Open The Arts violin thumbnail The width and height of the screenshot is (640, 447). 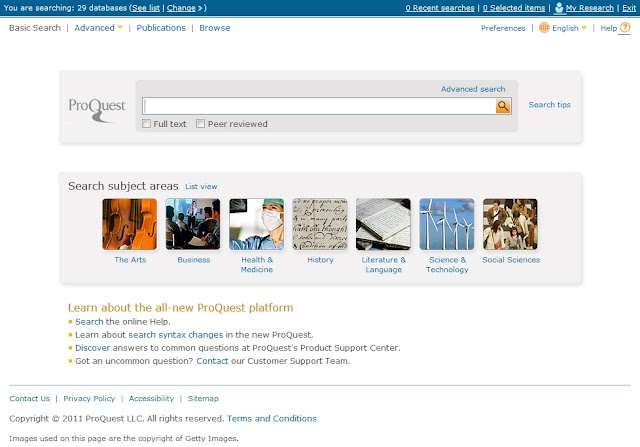coord(129,224)
